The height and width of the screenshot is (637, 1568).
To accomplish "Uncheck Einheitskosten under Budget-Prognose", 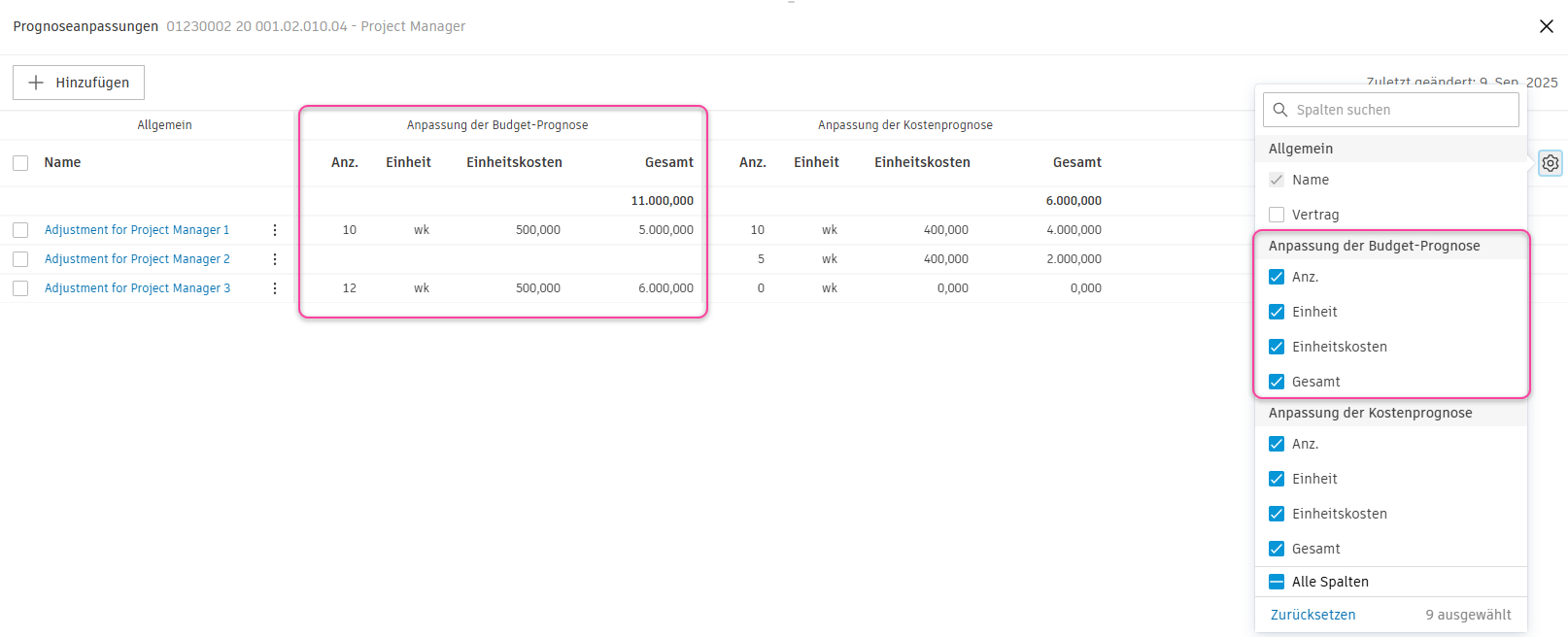I will coord(1277,347).
